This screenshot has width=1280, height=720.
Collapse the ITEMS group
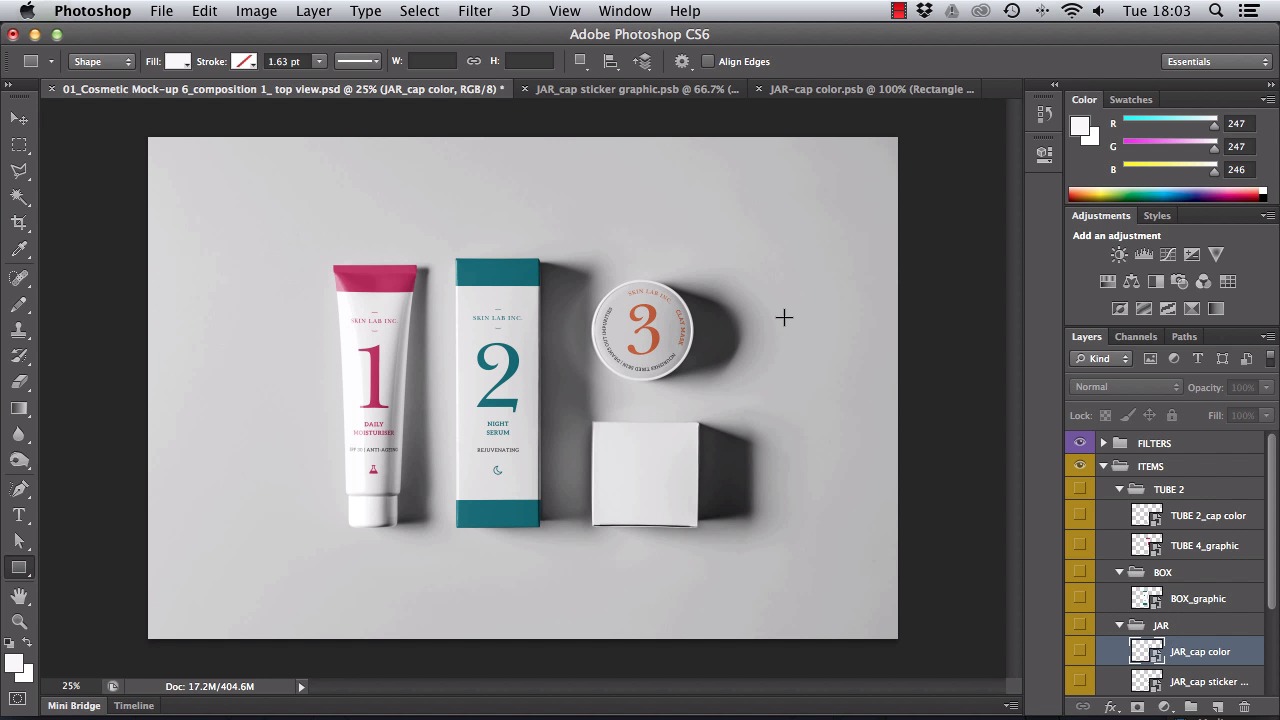tap(1104, 466)
